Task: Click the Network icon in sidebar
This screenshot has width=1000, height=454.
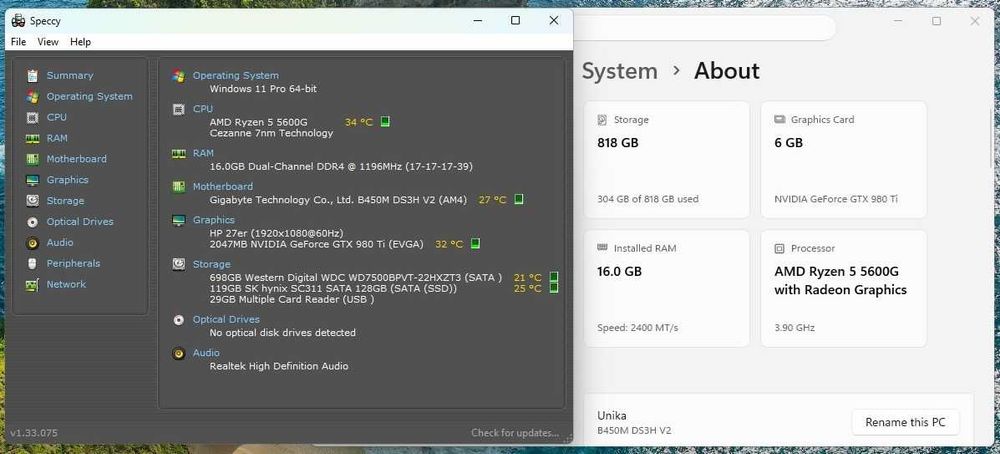Action: pyautogui.click(x=33, y=284)
